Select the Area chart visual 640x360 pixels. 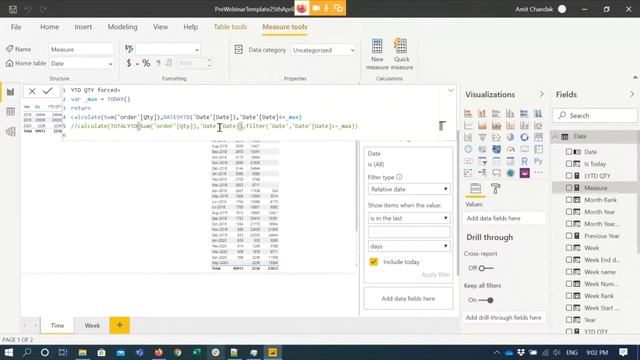pos(482,125)
